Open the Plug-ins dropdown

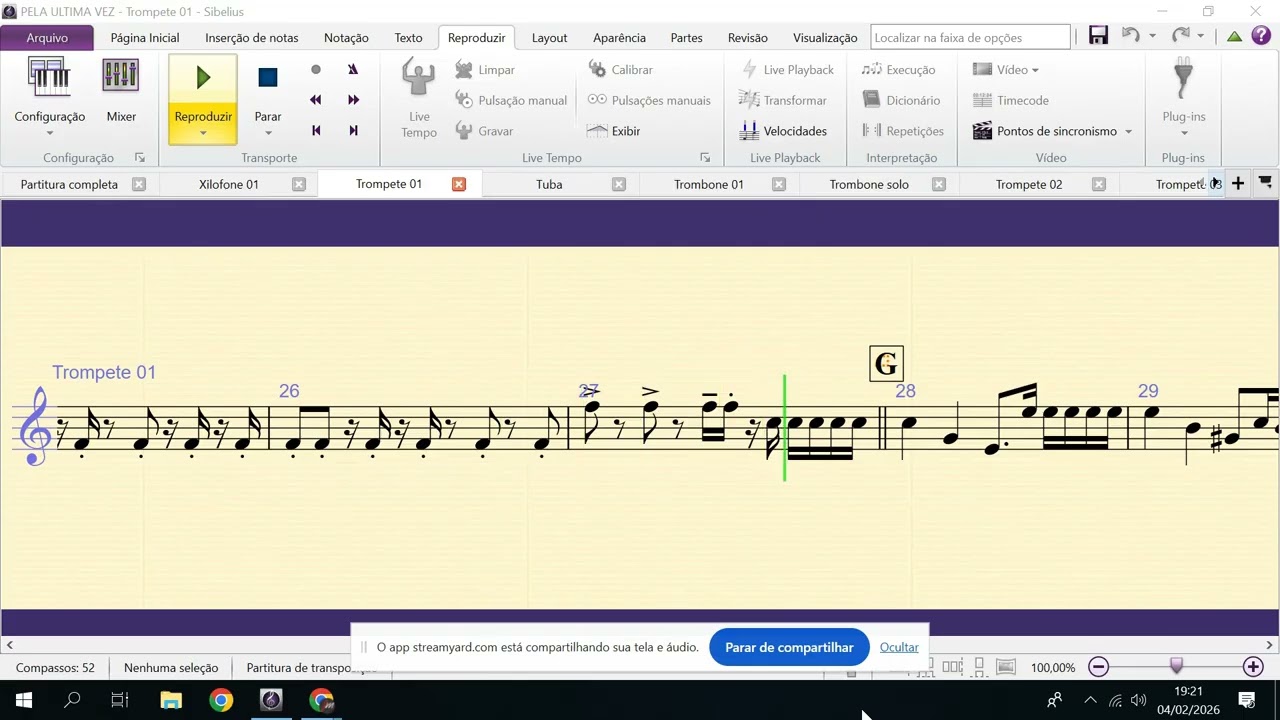point(1184,98)
